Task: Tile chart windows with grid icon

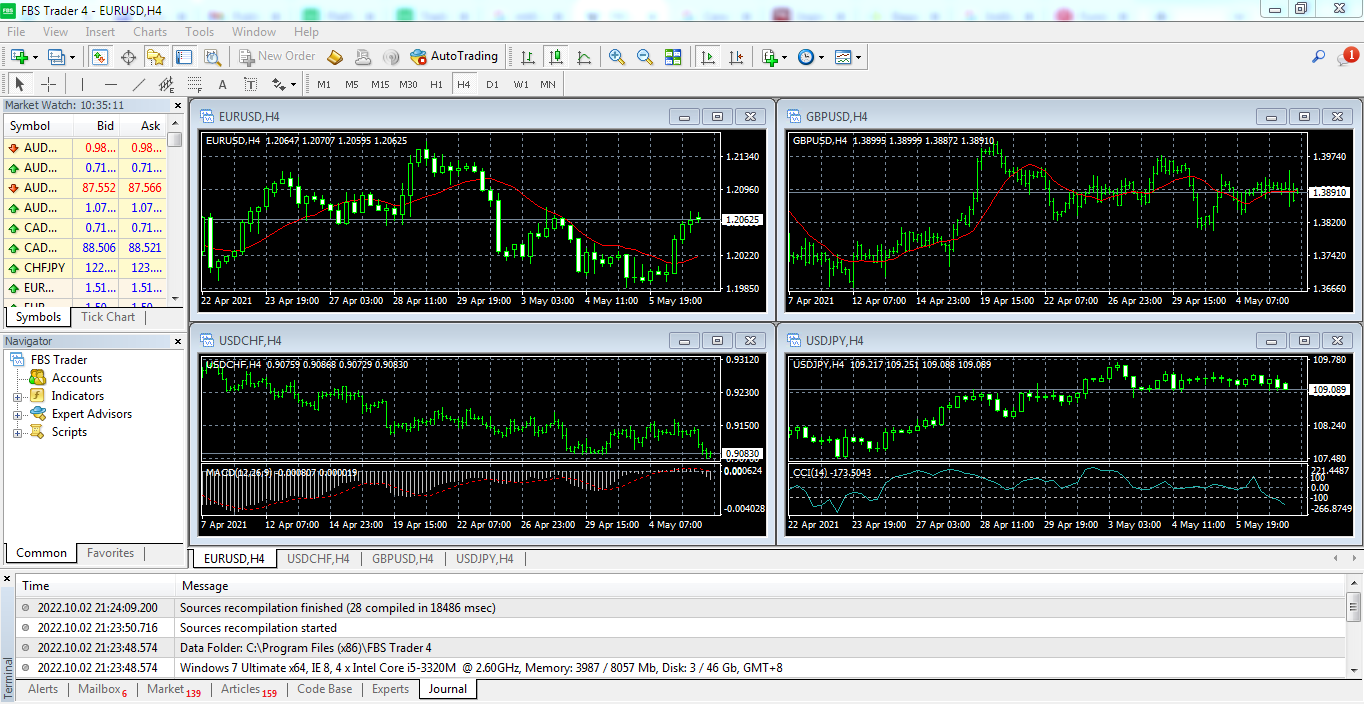Action: click(x=673, y=57)
